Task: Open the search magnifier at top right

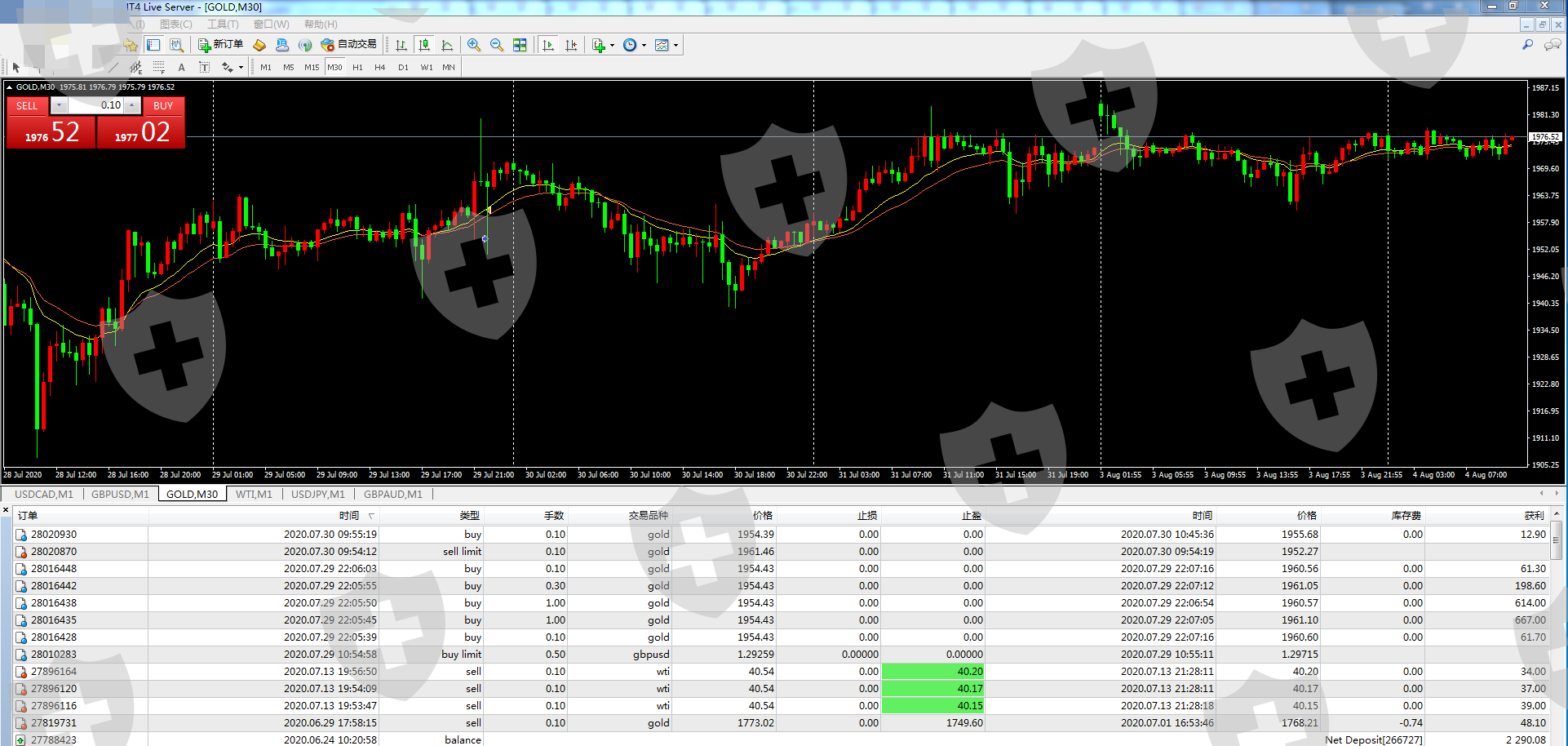Action: (1527, 45)
